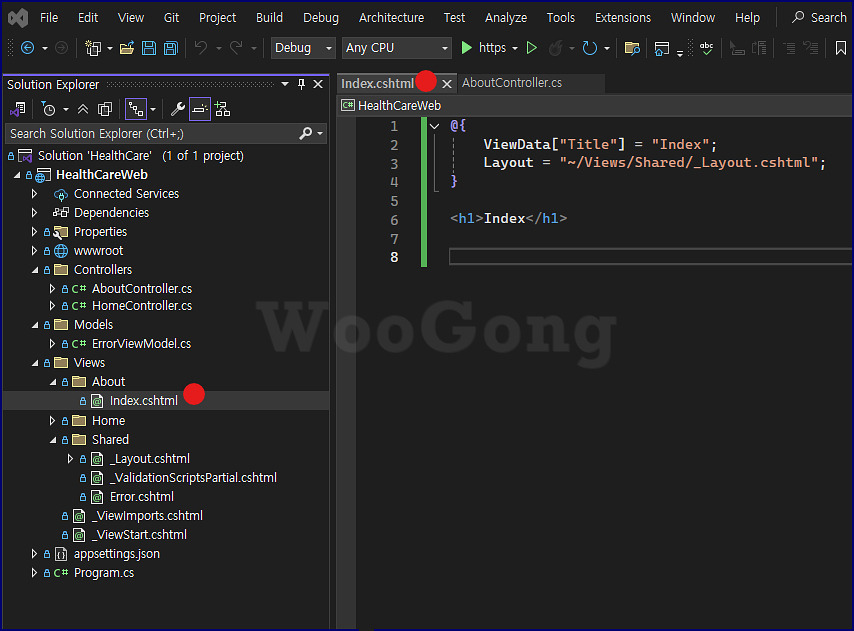854x631 pixels.
Task: Click View Class Diagram icon in Solution Explorer
Action: click(x=222, y=109)
